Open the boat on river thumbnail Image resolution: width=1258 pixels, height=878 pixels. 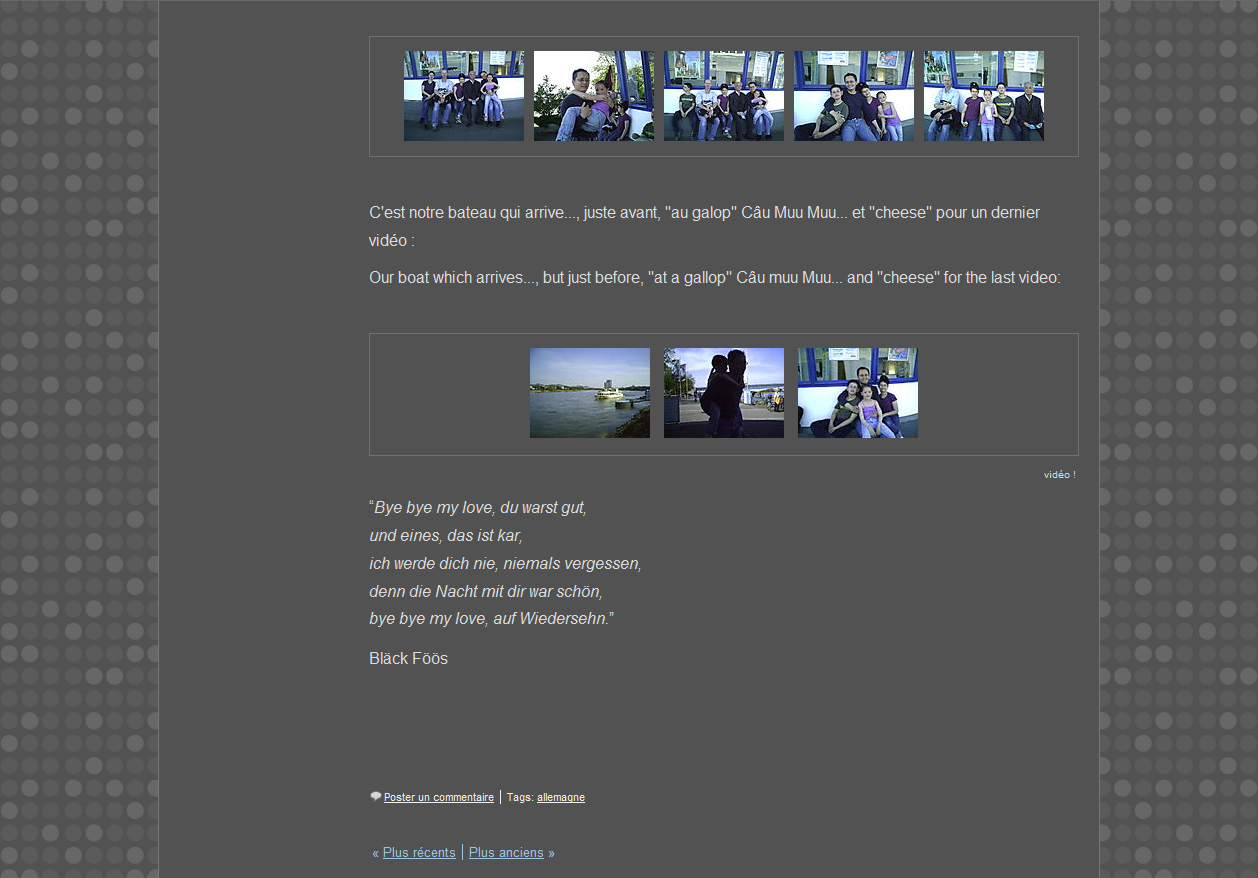590,393
